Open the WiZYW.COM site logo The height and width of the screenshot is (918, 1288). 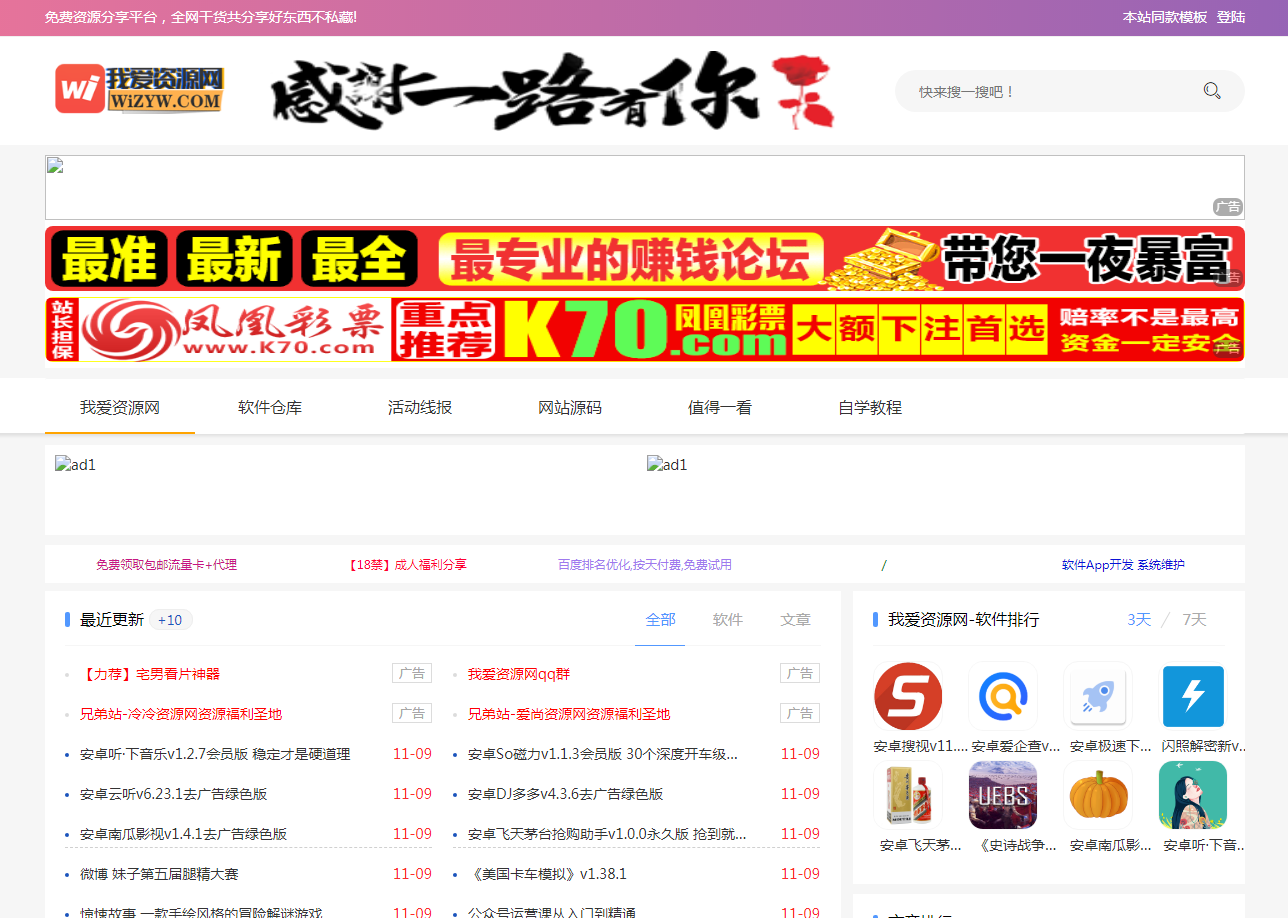click(x=139, y=89)
